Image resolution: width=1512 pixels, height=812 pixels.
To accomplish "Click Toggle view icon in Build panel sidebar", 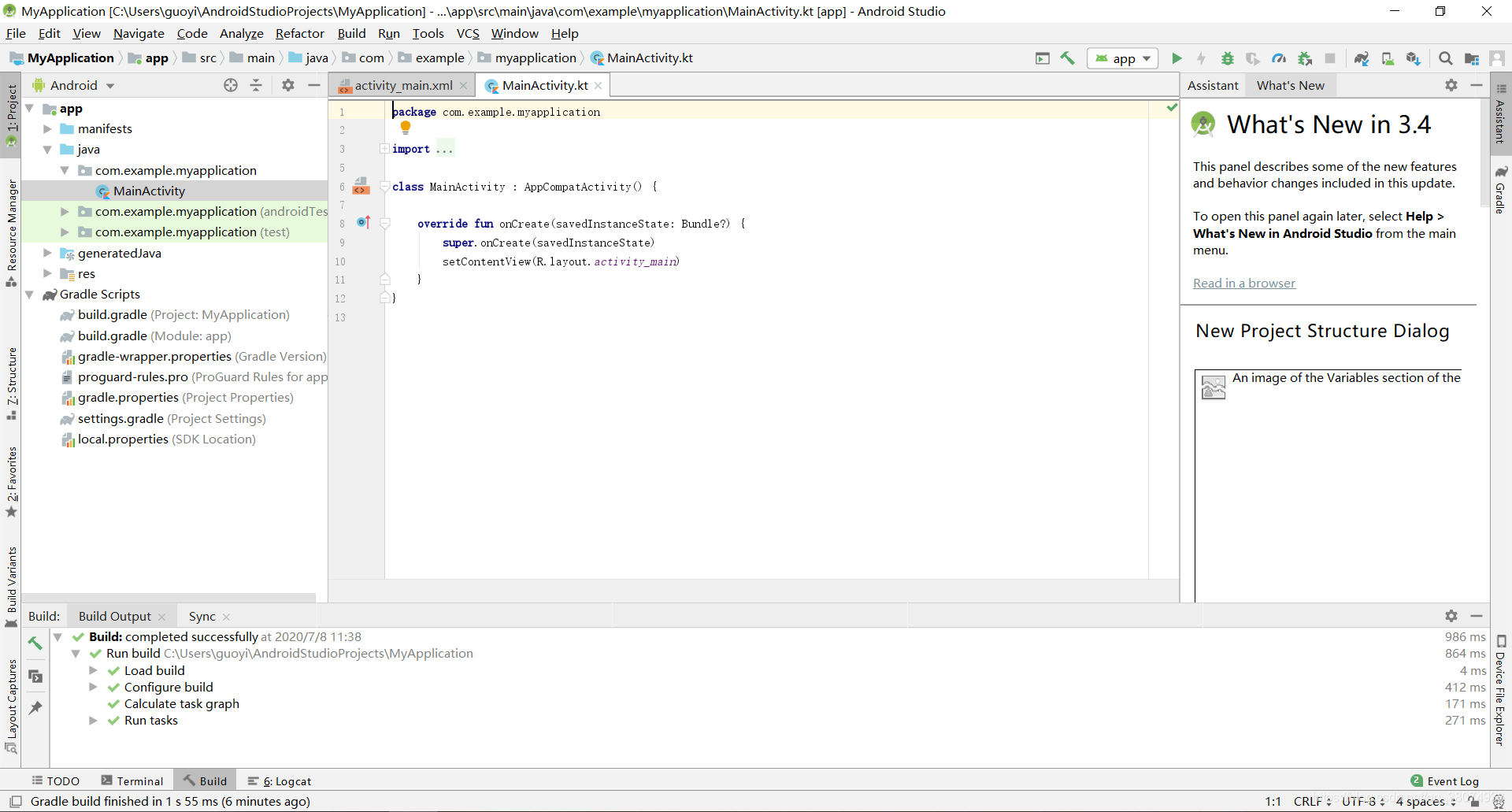I will click(35, 676).
